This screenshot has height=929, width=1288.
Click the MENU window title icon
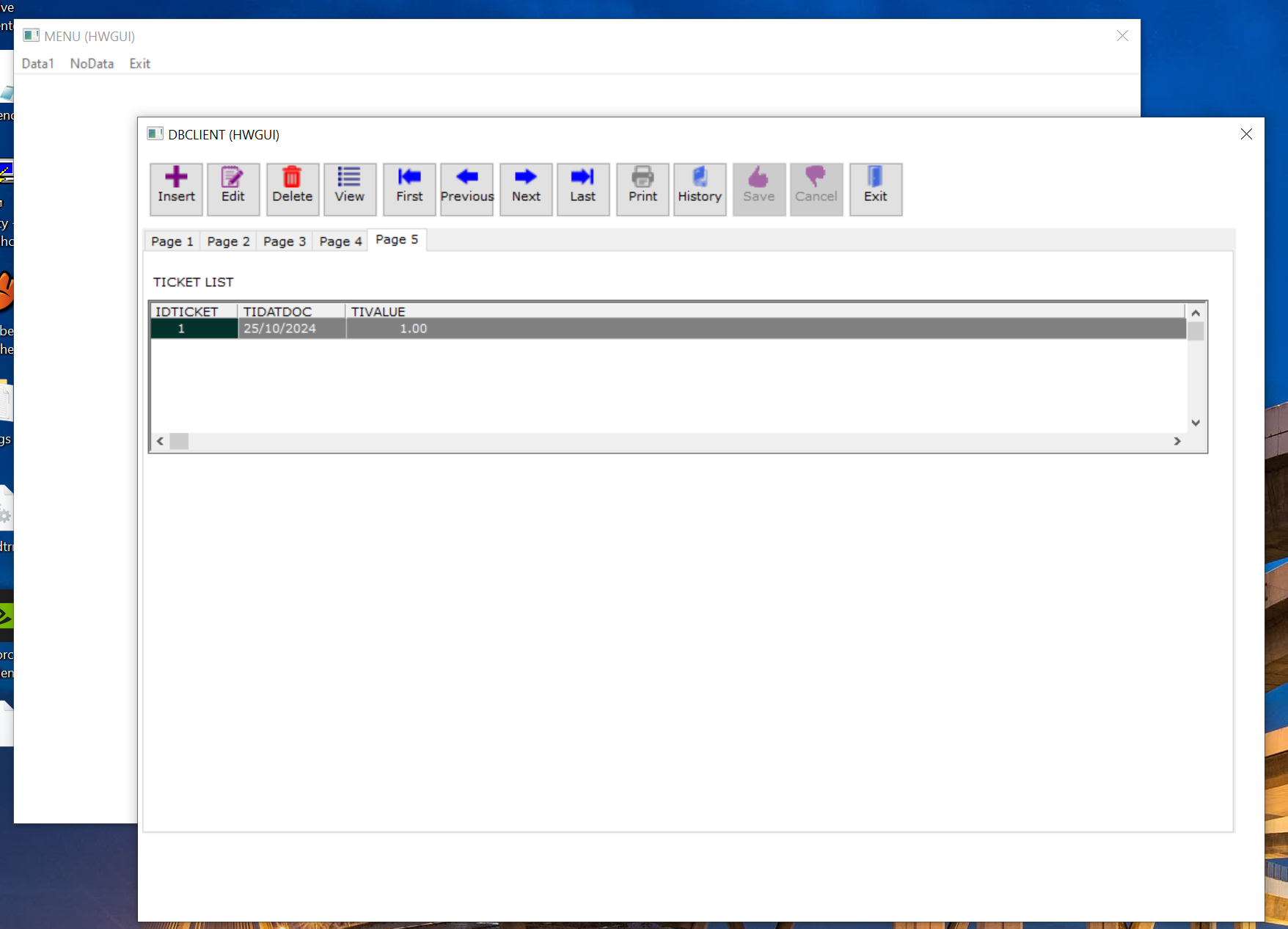(x=31, y=35)
